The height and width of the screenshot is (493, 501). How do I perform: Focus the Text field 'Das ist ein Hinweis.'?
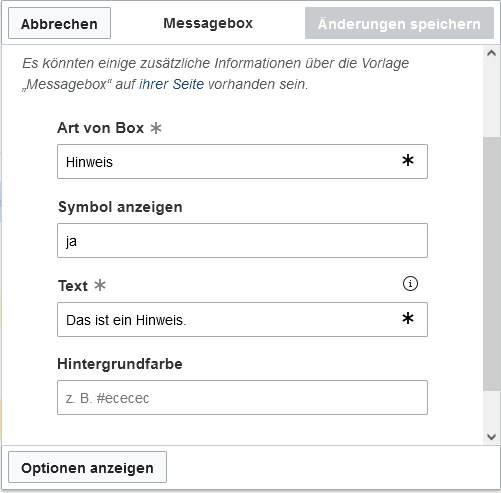(x=242, y=320)
